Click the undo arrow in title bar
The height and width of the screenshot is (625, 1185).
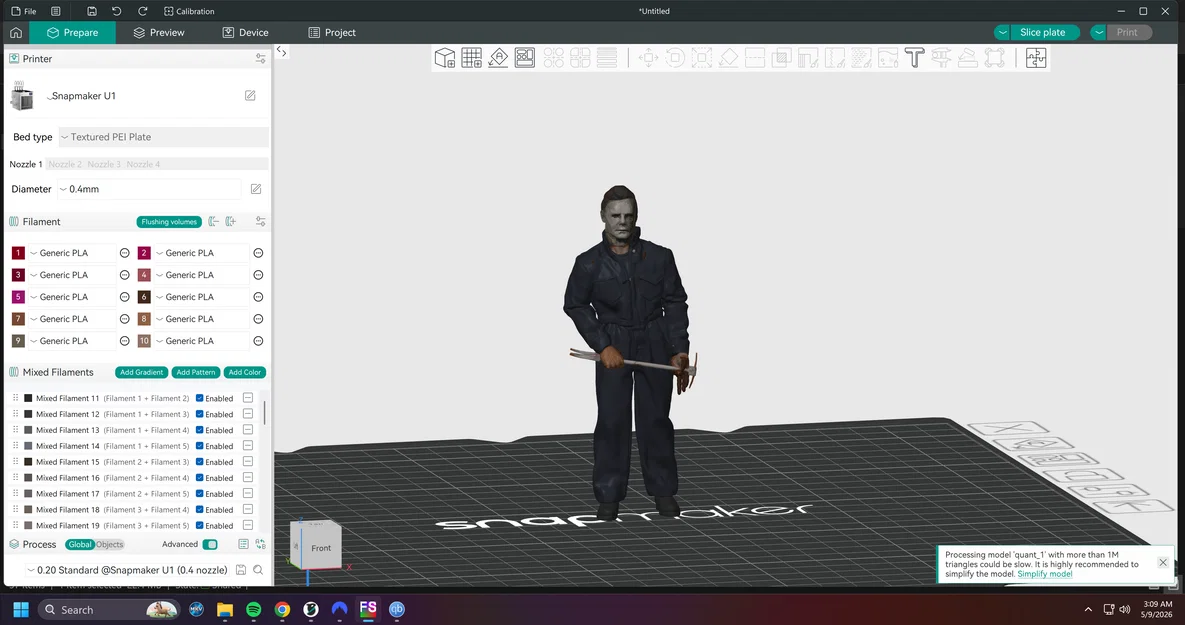[x=116, y=11]
